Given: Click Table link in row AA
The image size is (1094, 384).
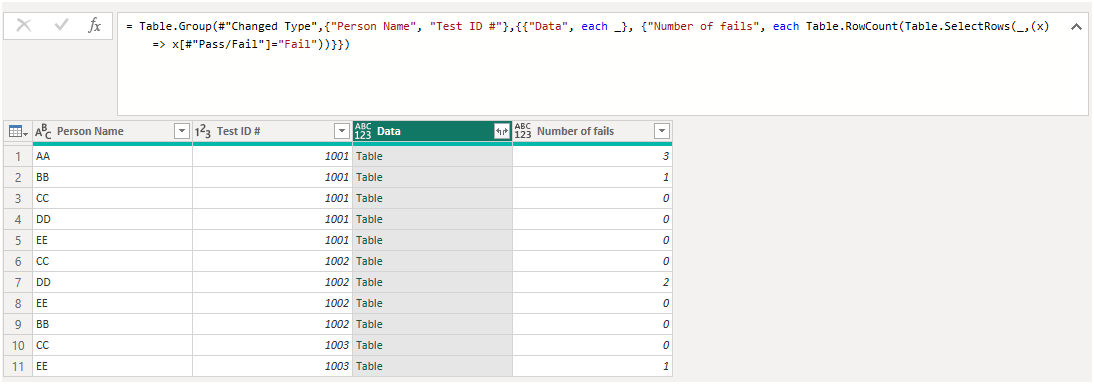Looking at the screenshot, I should click(369, 156).
